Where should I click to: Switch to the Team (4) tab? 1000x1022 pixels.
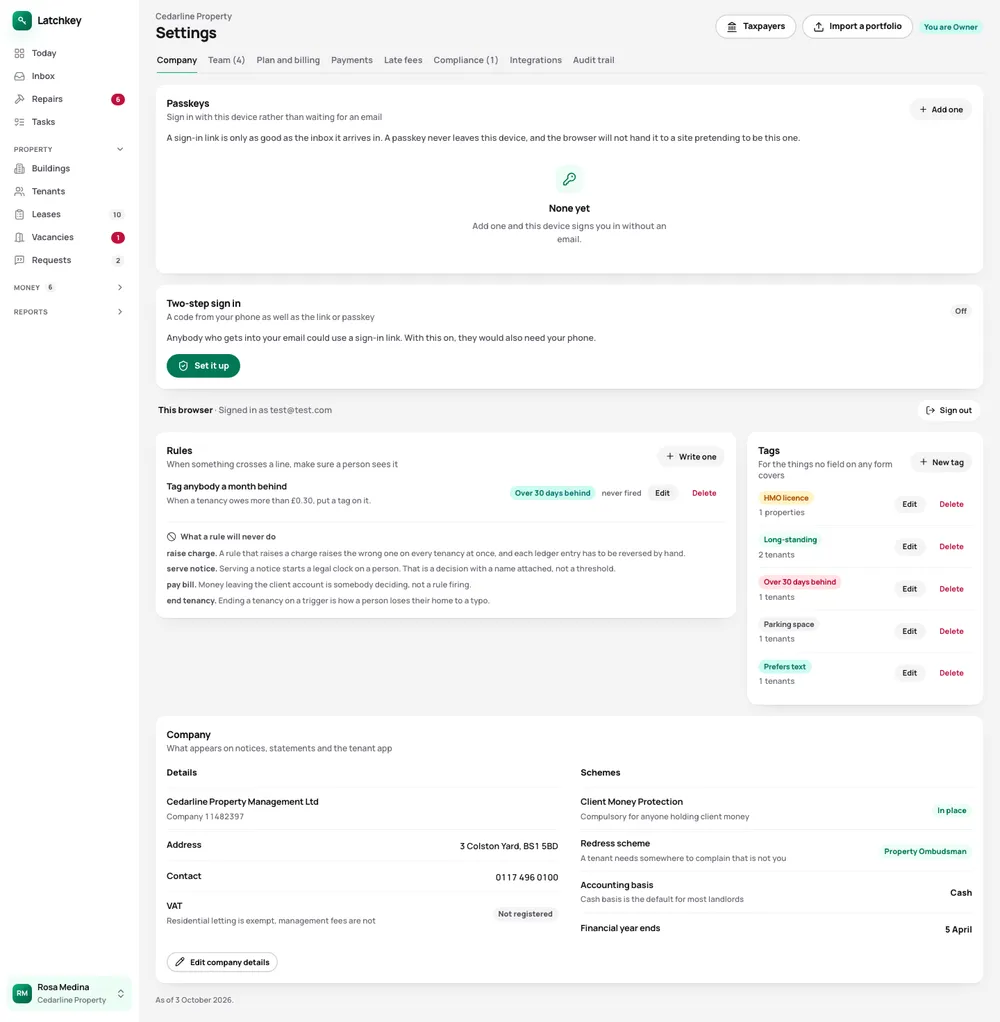click(226, 60)
